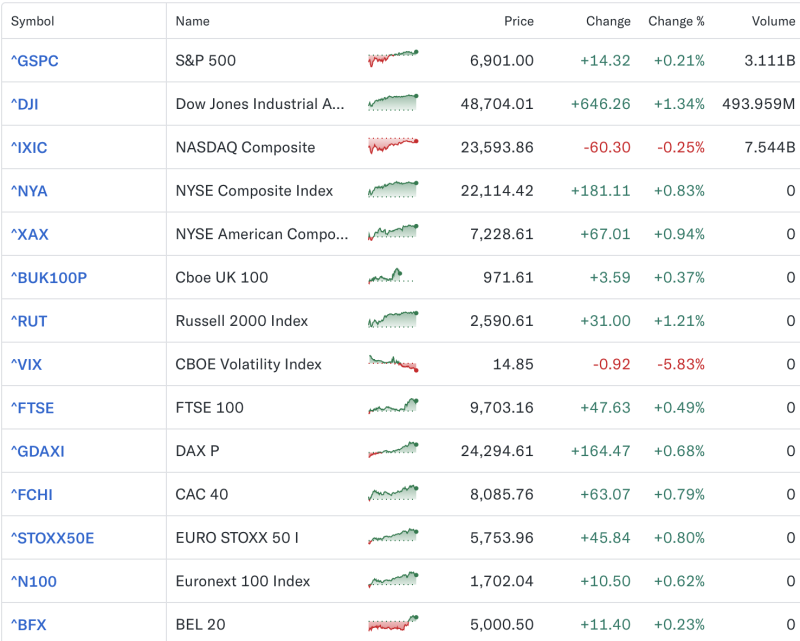Open the ^VIX quote page
The width and height of the screenshot is (800, 641).
click(25, 364)
